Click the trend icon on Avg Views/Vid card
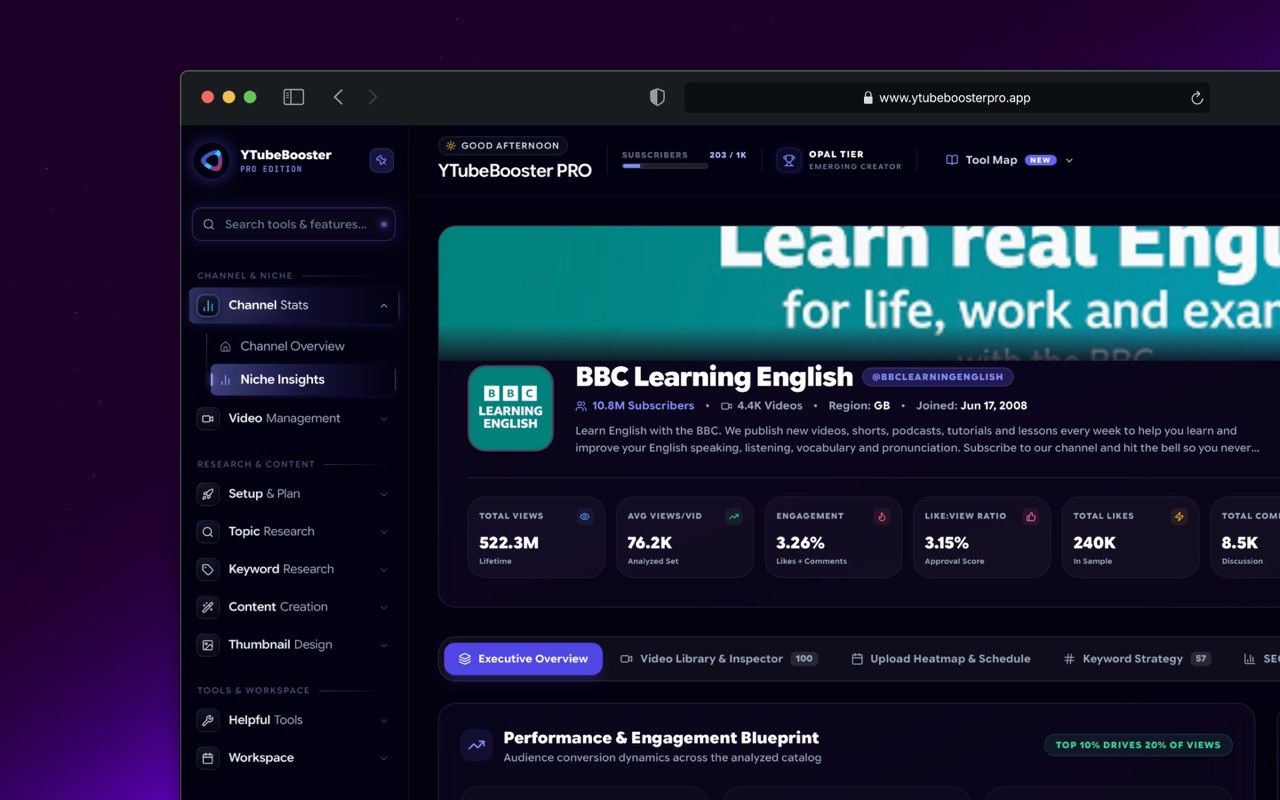Viewport: 1280px width, 800px height. tap(733, 517)
